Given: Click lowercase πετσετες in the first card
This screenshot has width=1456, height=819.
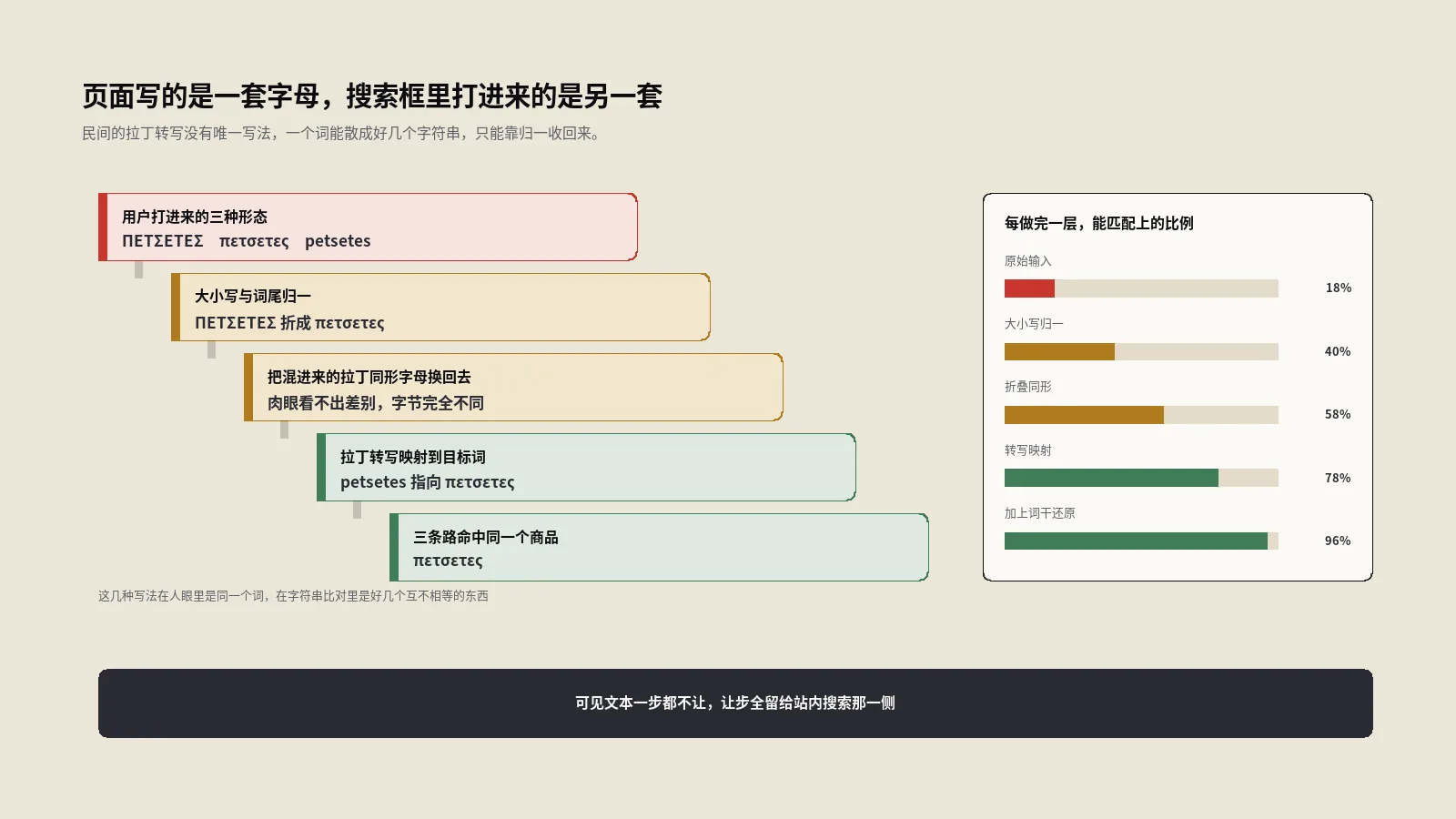Looking at the screenshot, I should (254, 241).
